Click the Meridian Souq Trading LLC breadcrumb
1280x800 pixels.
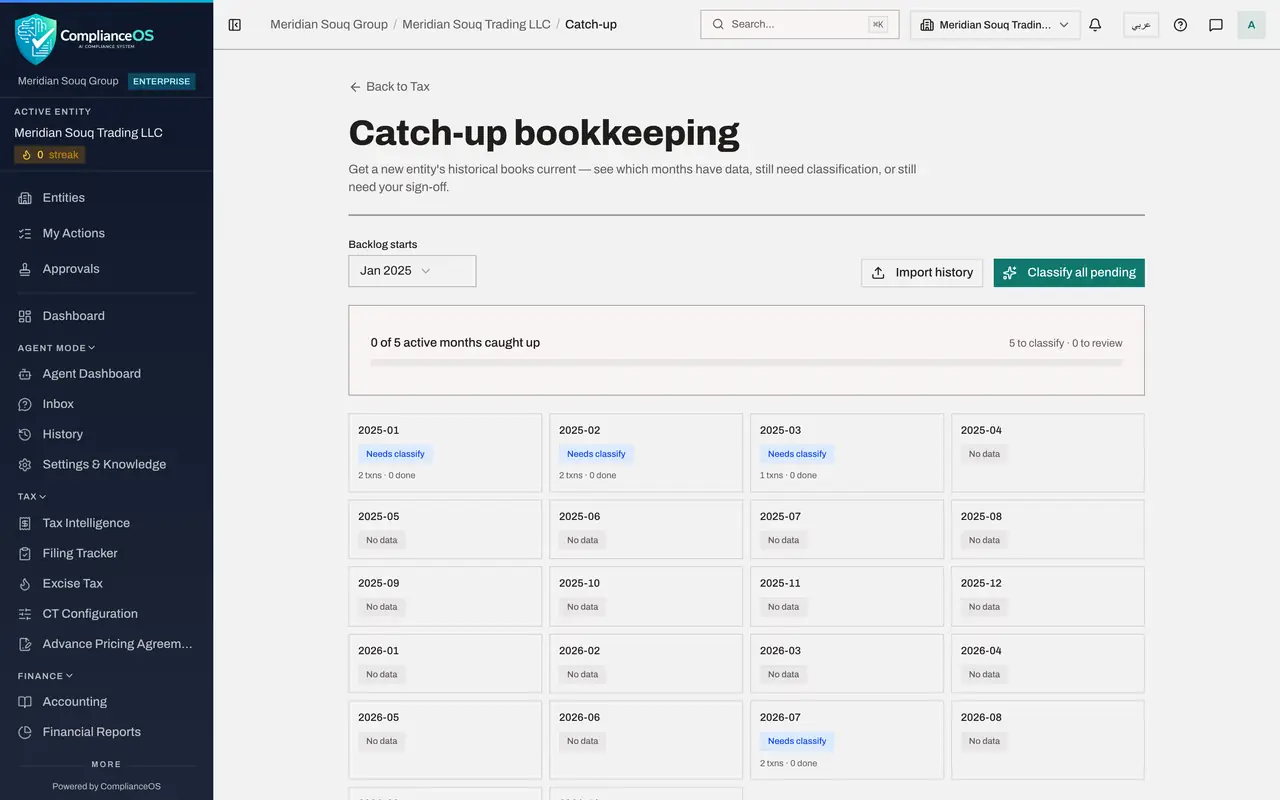tap(476, 24)
